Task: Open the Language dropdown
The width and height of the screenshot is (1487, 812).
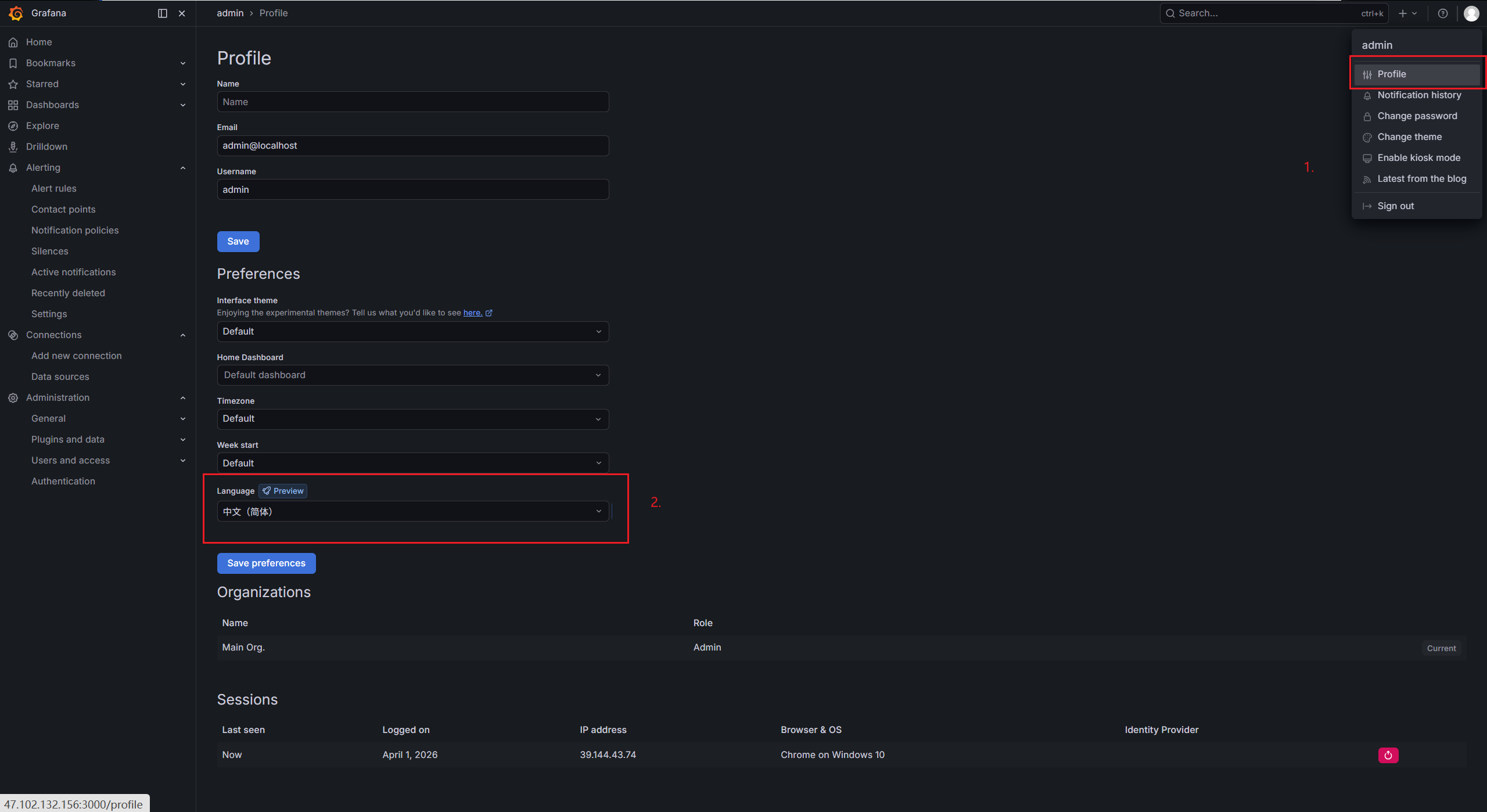Action: coord(412,511)
